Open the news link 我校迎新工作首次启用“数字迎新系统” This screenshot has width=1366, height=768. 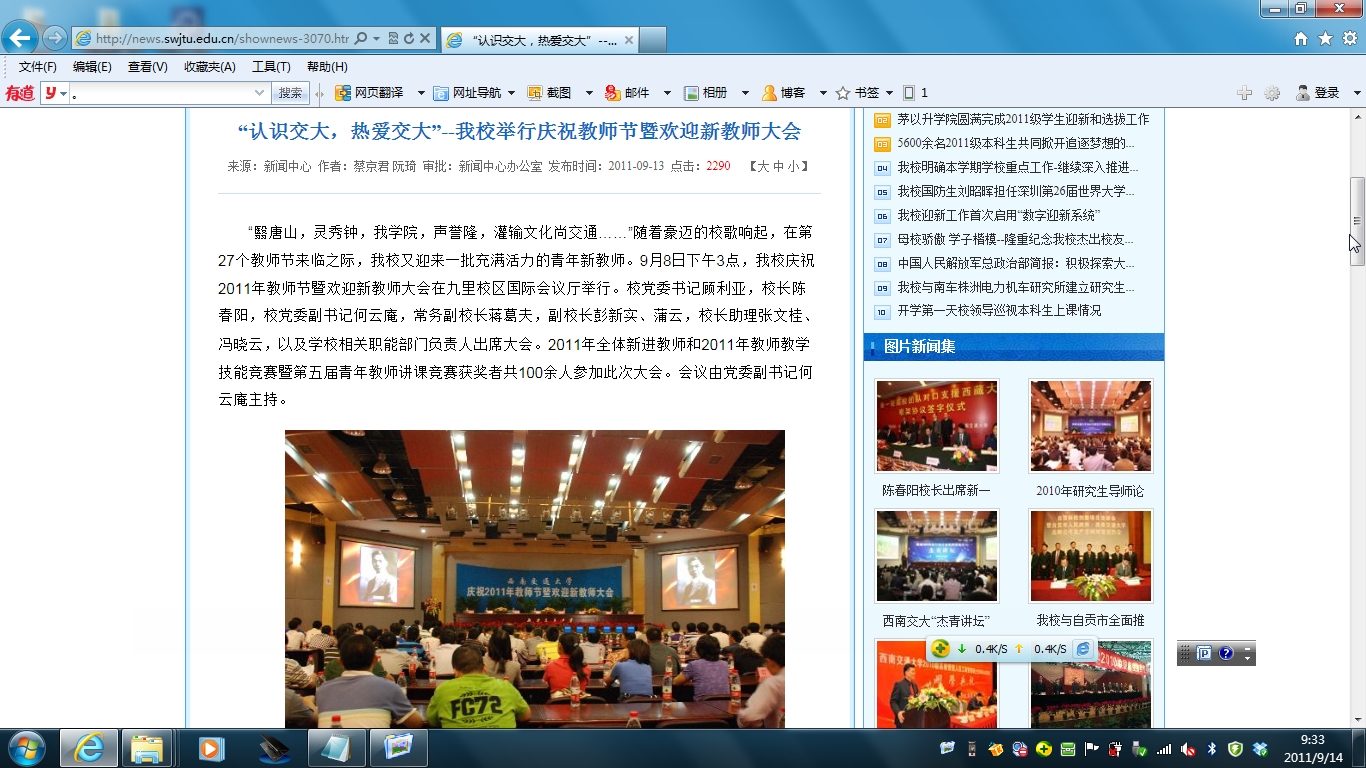(x=998, y=215)
